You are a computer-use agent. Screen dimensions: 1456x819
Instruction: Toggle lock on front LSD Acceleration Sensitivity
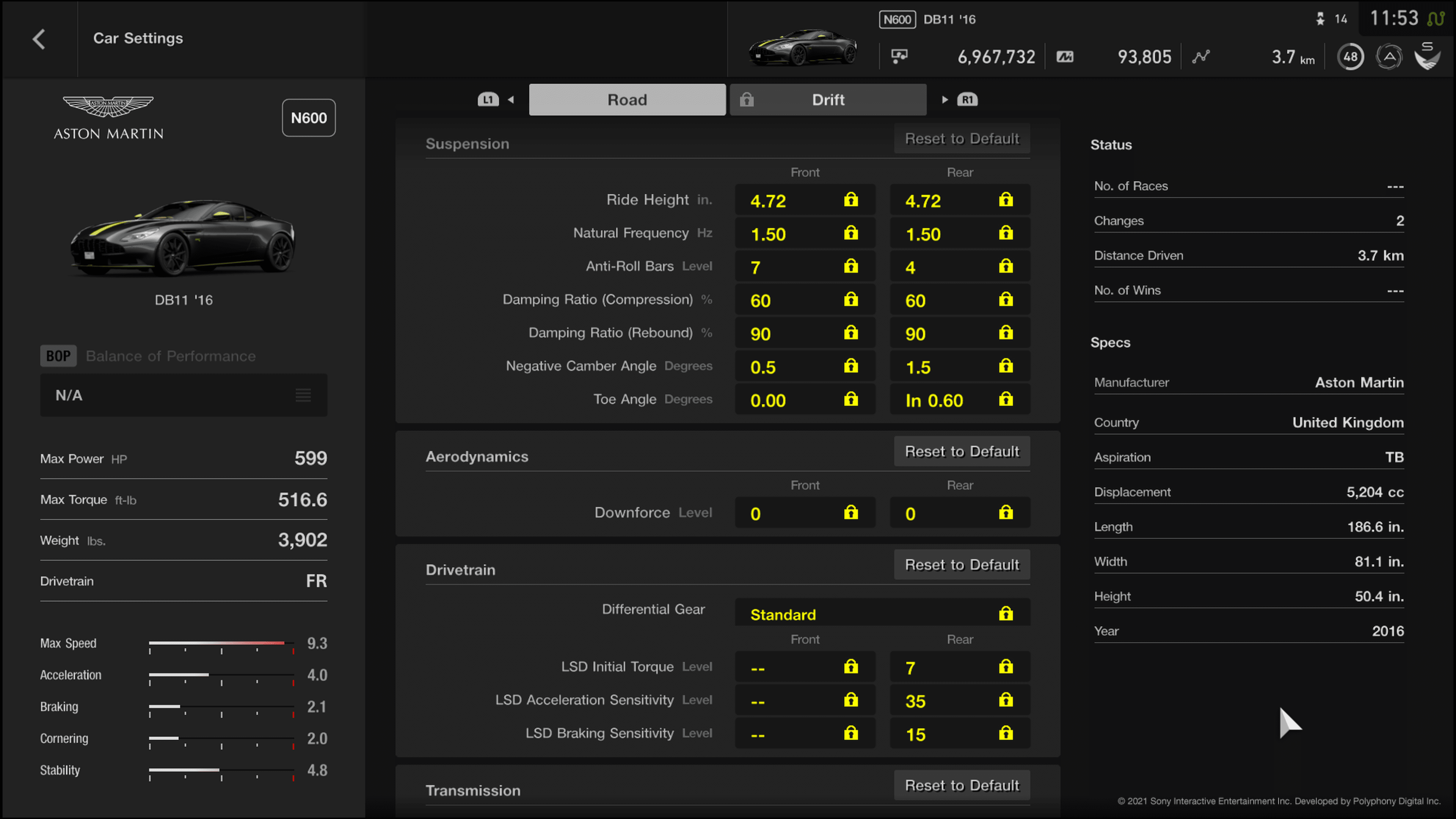click(850, 700)
